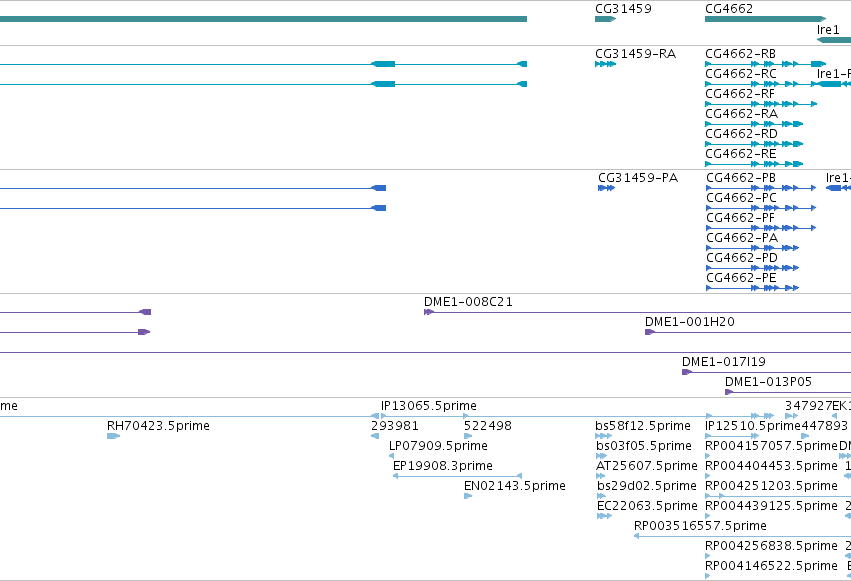Screen dimensions: 851x581
Task: Click the Ire1 gene arrow
Action: (834, 40)
